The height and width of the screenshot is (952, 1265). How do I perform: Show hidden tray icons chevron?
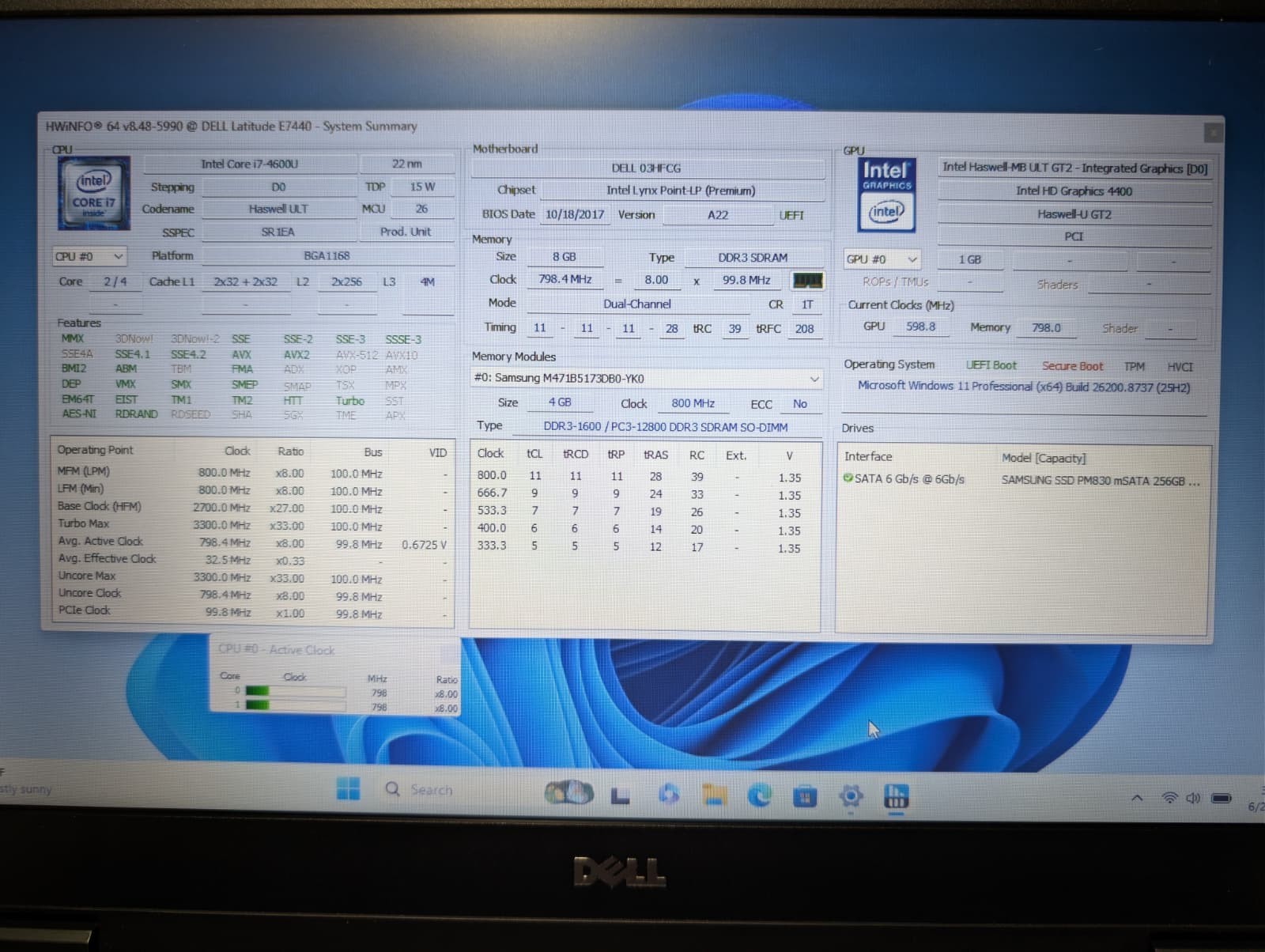[1137, 798]
